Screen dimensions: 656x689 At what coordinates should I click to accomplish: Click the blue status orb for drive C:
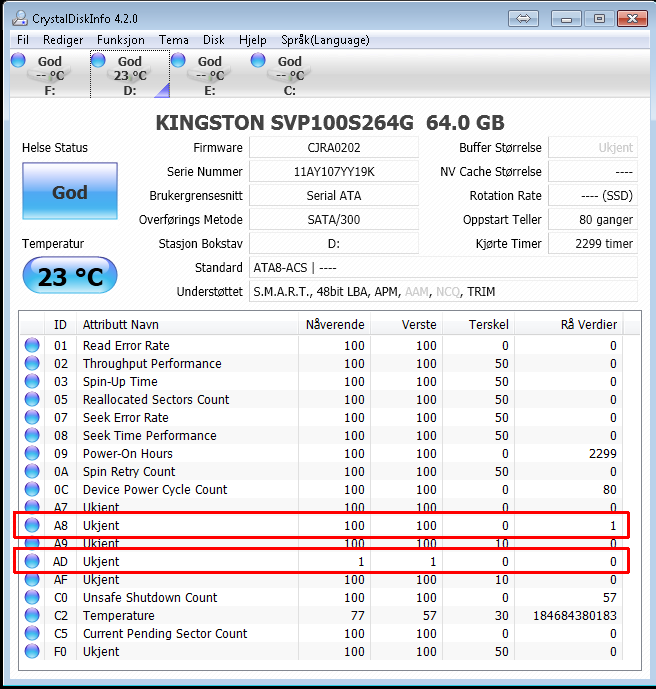point(258,60)
